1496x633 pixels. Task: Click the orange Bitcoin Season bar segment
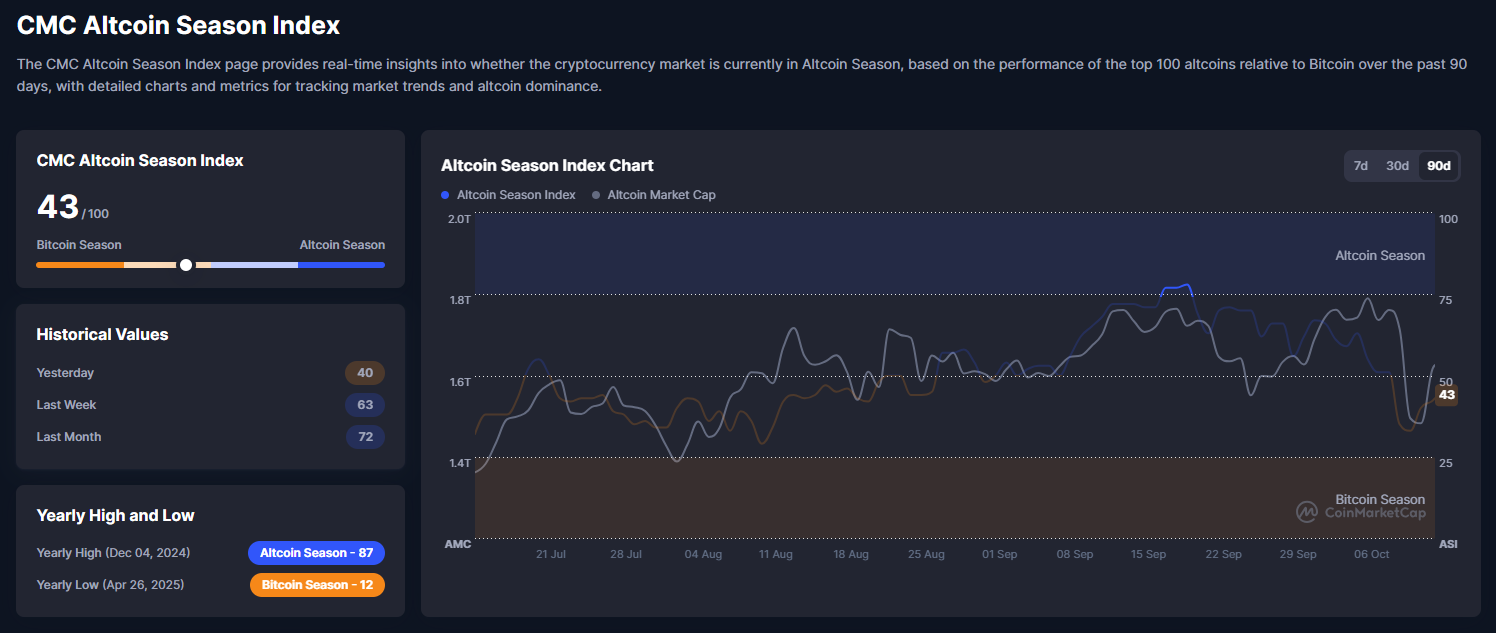coord(79,265)
